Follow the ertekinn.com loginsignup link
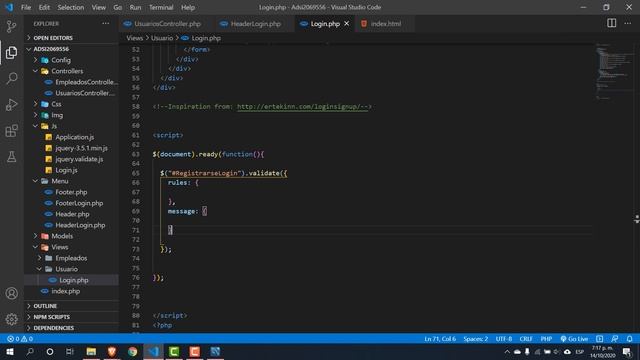640x360 pixels. (x=302, y=107)
